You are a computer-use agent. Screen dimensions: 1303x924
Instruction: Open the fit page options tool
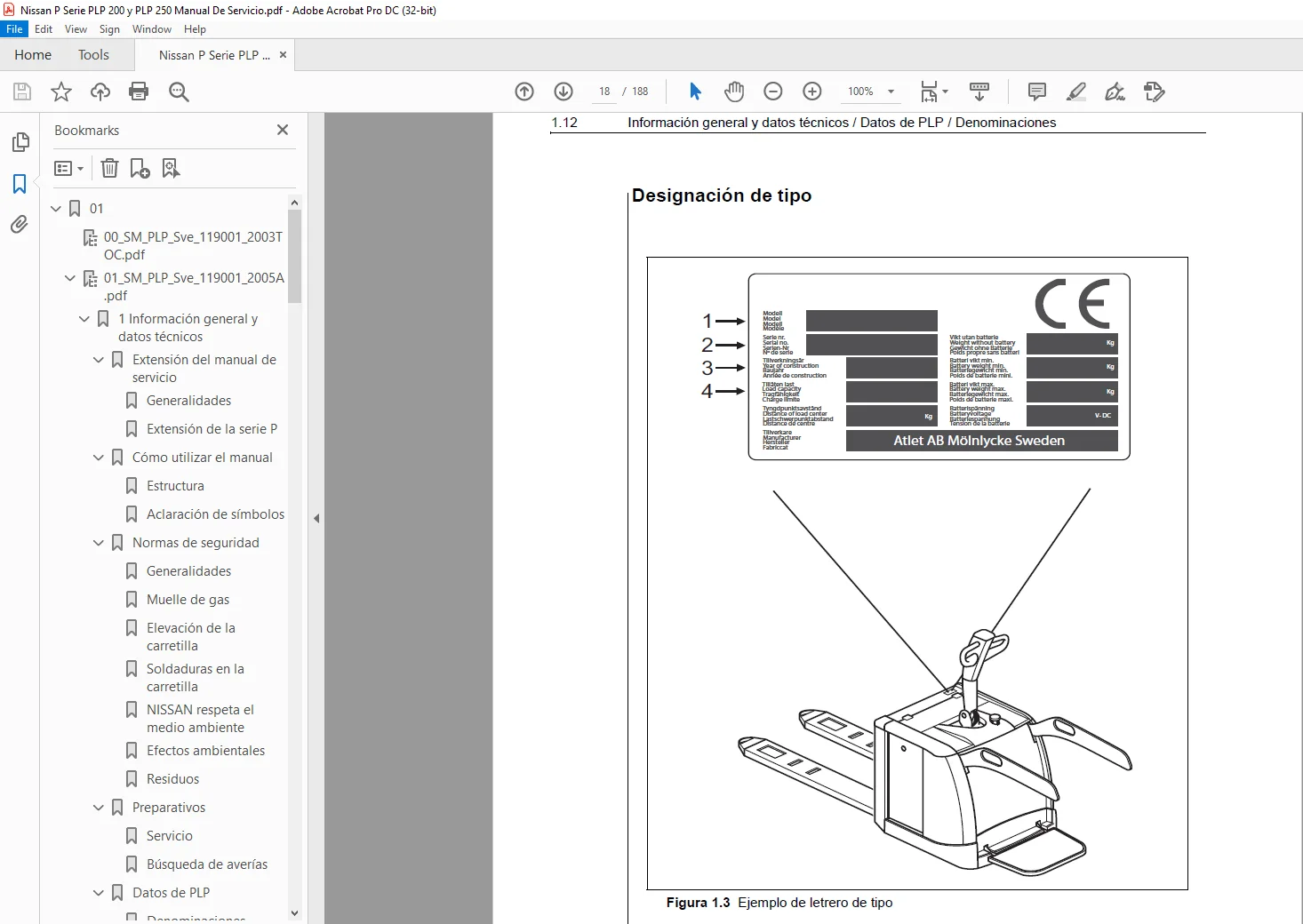tap(934, 92)
